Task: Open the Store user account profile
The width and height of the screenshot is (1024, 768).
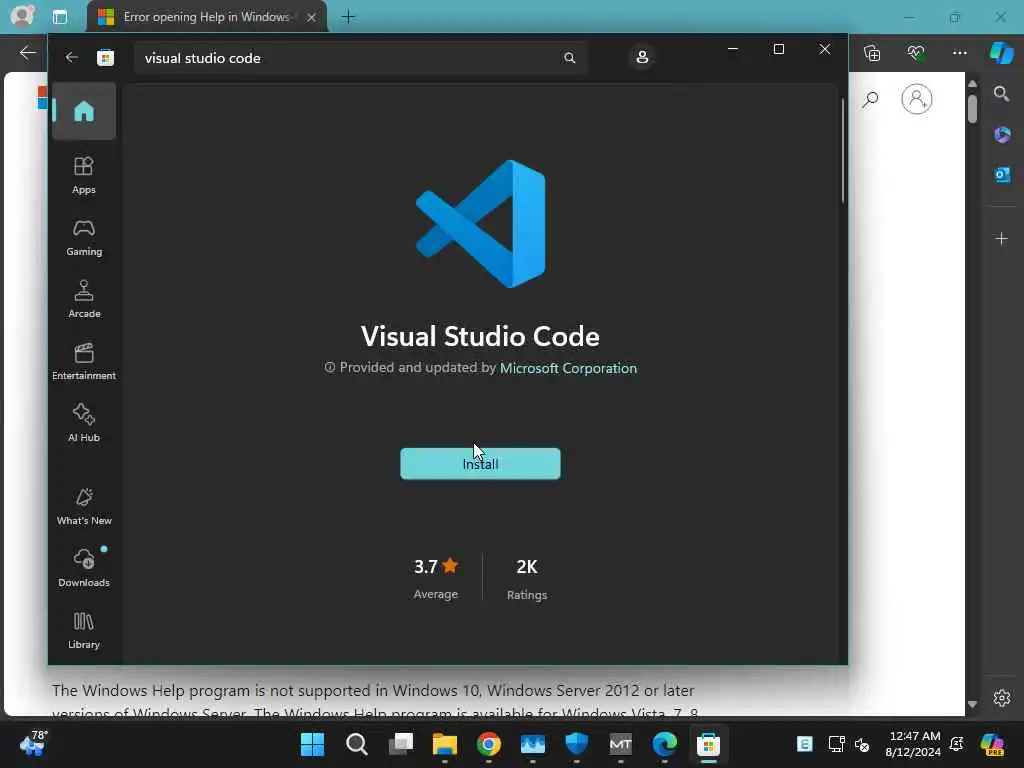Action: (642, 57)
